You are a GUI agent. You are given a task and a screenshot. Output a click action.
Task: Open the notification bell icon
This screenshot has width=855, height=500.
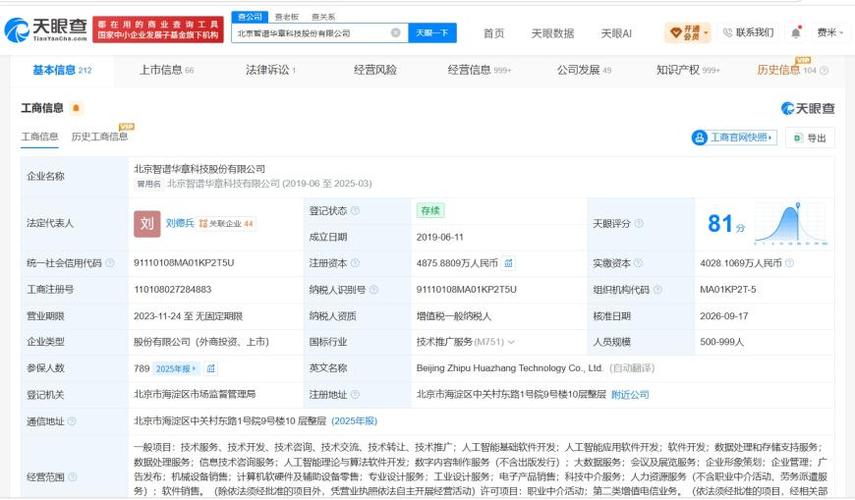tap(796, 33)
